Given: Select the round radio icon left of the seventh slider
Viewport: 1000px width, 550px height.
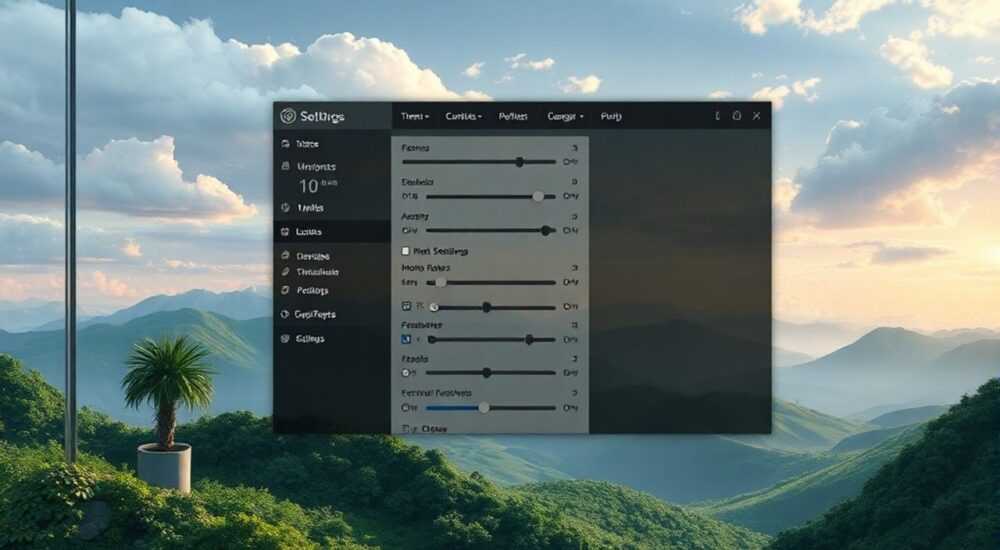Looking at the screenshot, I should (x=406, y=373).
